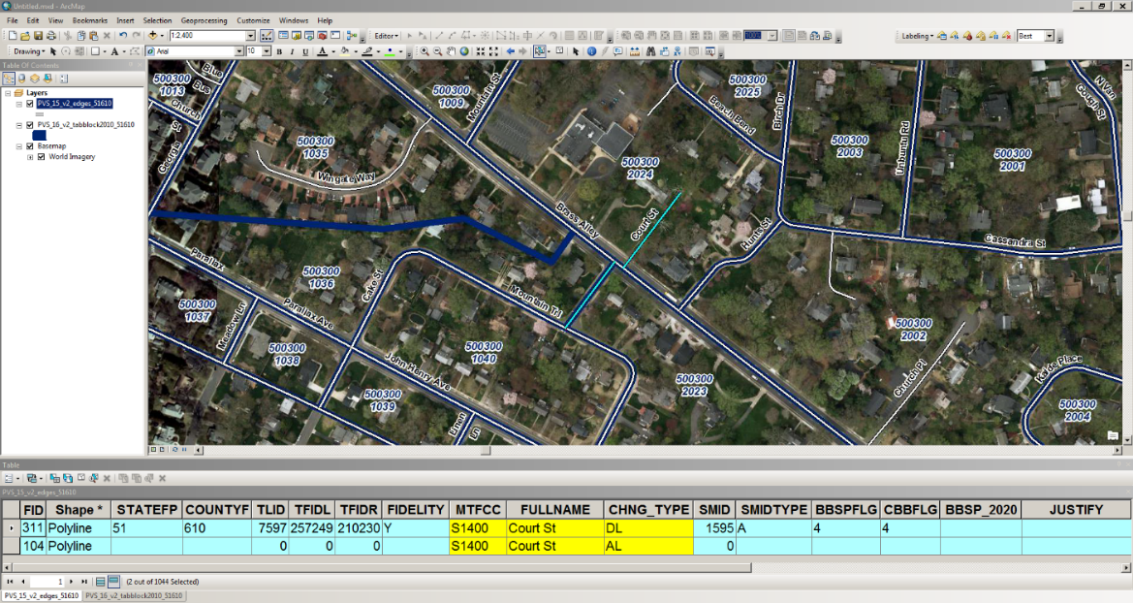This screenshot has height=603, width=1133.
Task: Select the Zoom In tool
Action: (x=425, y=51)
